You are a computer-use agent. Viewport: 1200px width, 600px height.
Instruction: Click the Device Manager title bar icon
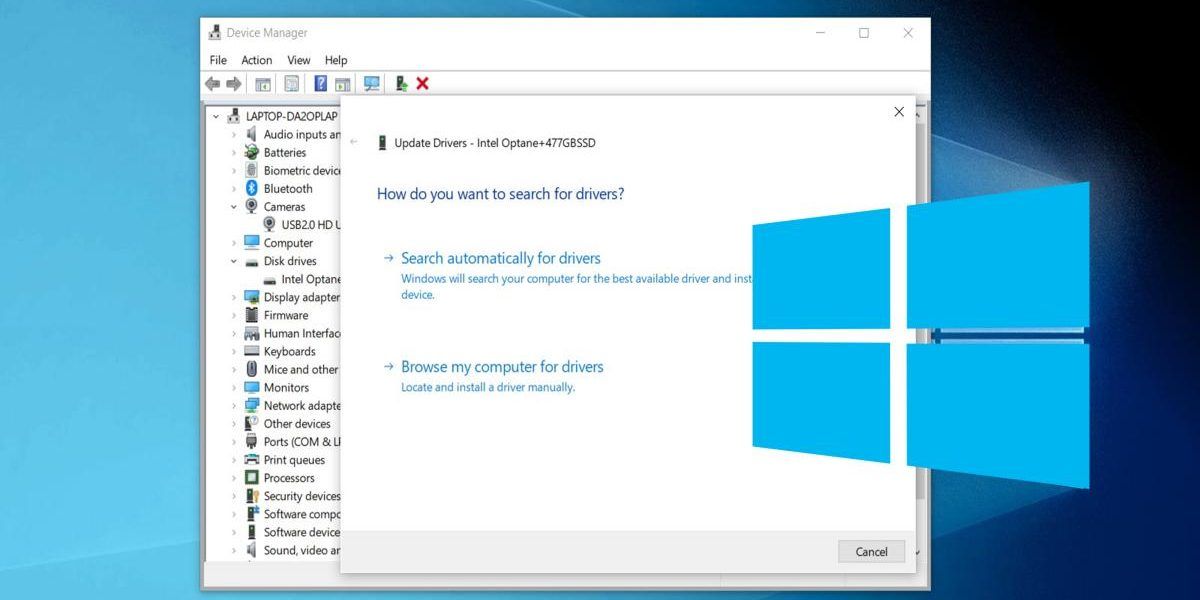pyautogui.click(x=214, y=33)
